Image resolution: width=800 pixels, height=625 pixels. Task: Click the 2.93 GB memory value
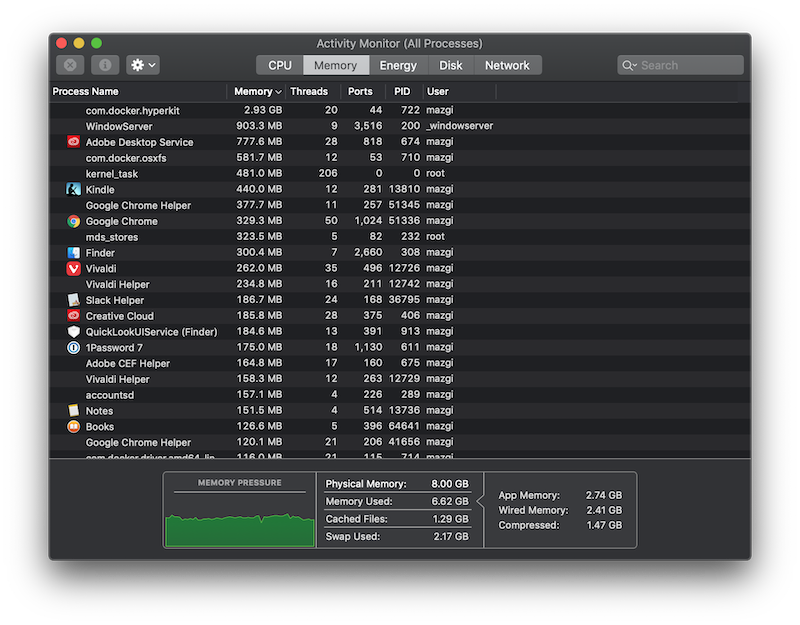click(x=263, y=110)
